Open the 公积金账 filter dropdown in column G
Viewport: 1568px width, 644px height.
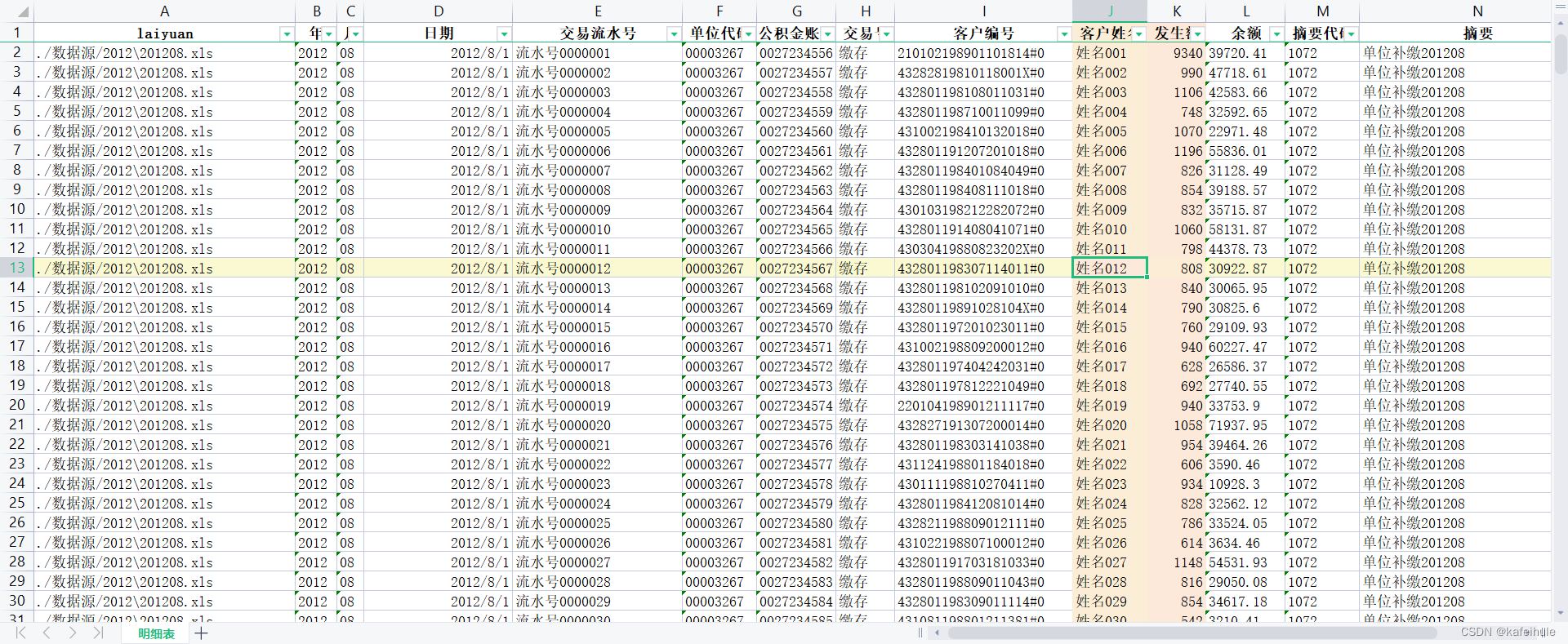(827, 33)
